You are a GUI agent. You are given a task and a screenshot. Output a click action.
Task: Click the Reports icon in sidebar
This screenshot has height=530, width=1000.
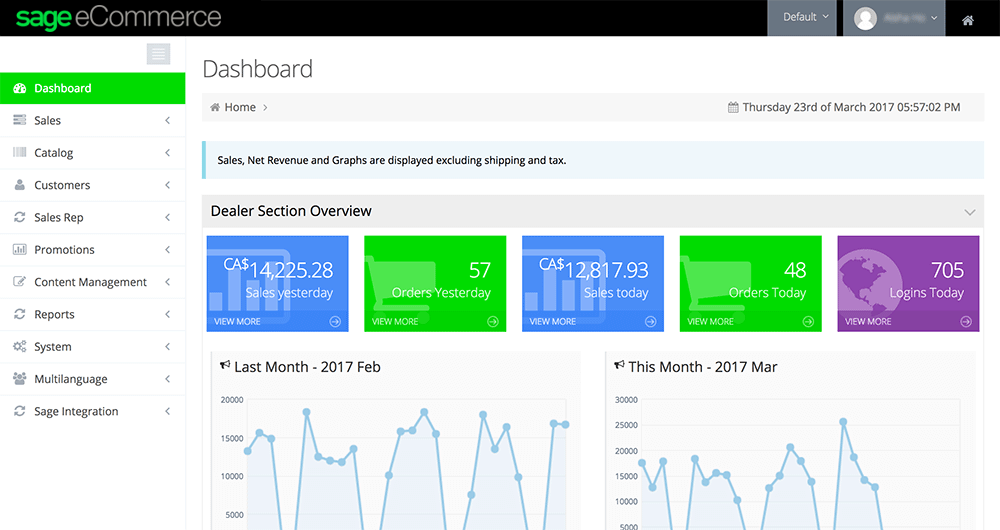(20, 314)
